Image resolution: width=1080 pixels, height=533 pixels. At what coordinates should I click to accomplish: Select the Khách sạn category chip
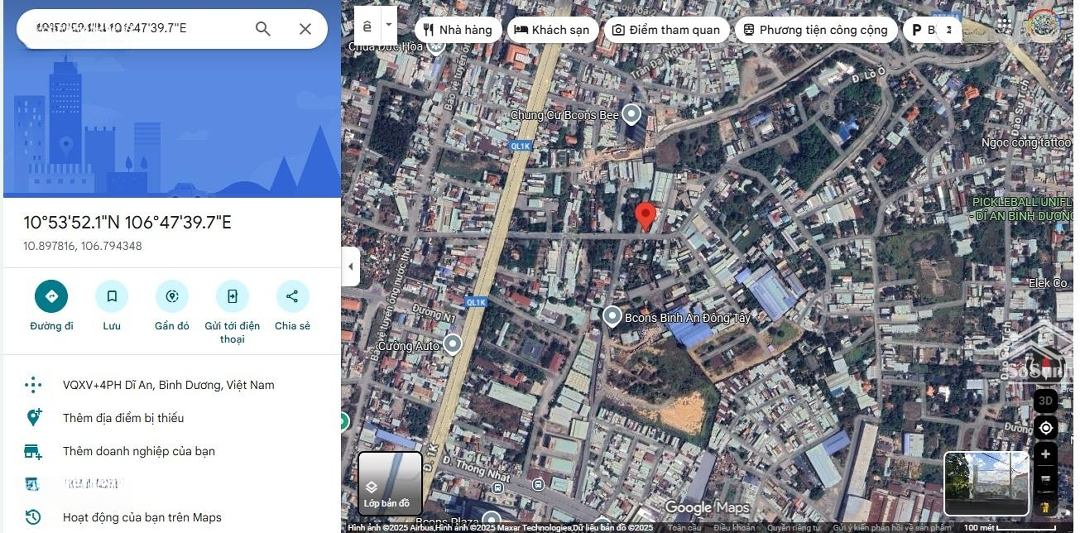(552, 30)
